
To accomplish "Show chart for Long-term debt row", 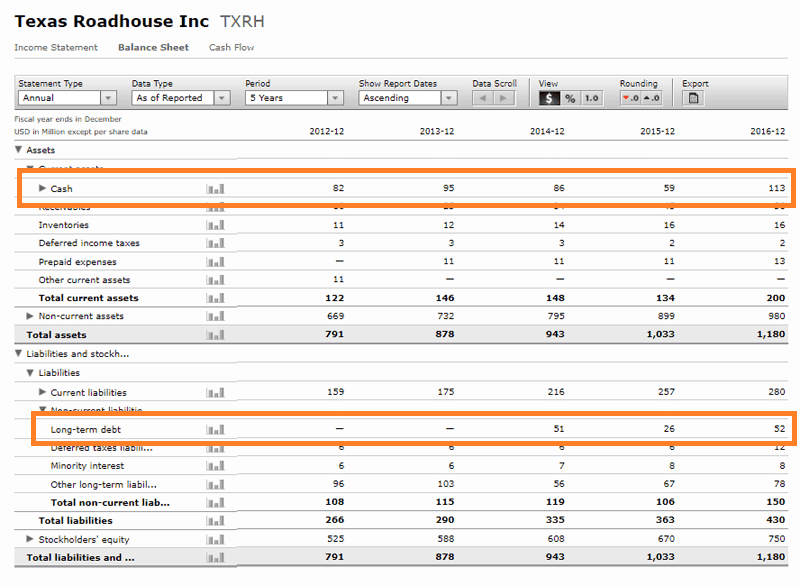I will [x=215, y=429].
